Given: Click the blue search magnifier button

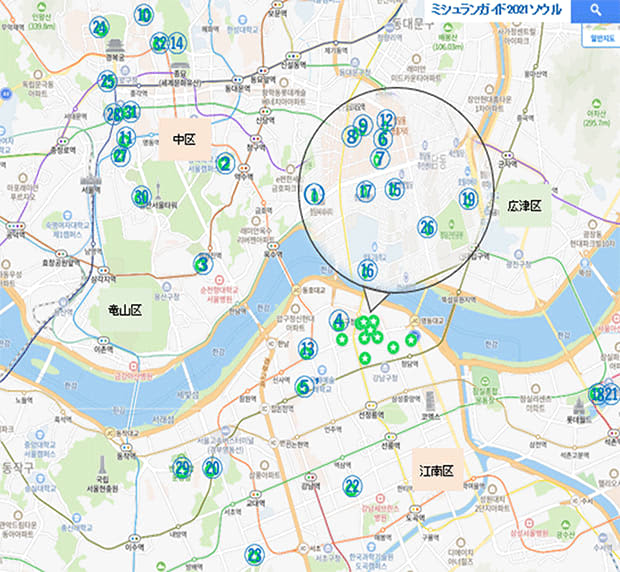Looking at the screenshot, I should pos(595,12).
